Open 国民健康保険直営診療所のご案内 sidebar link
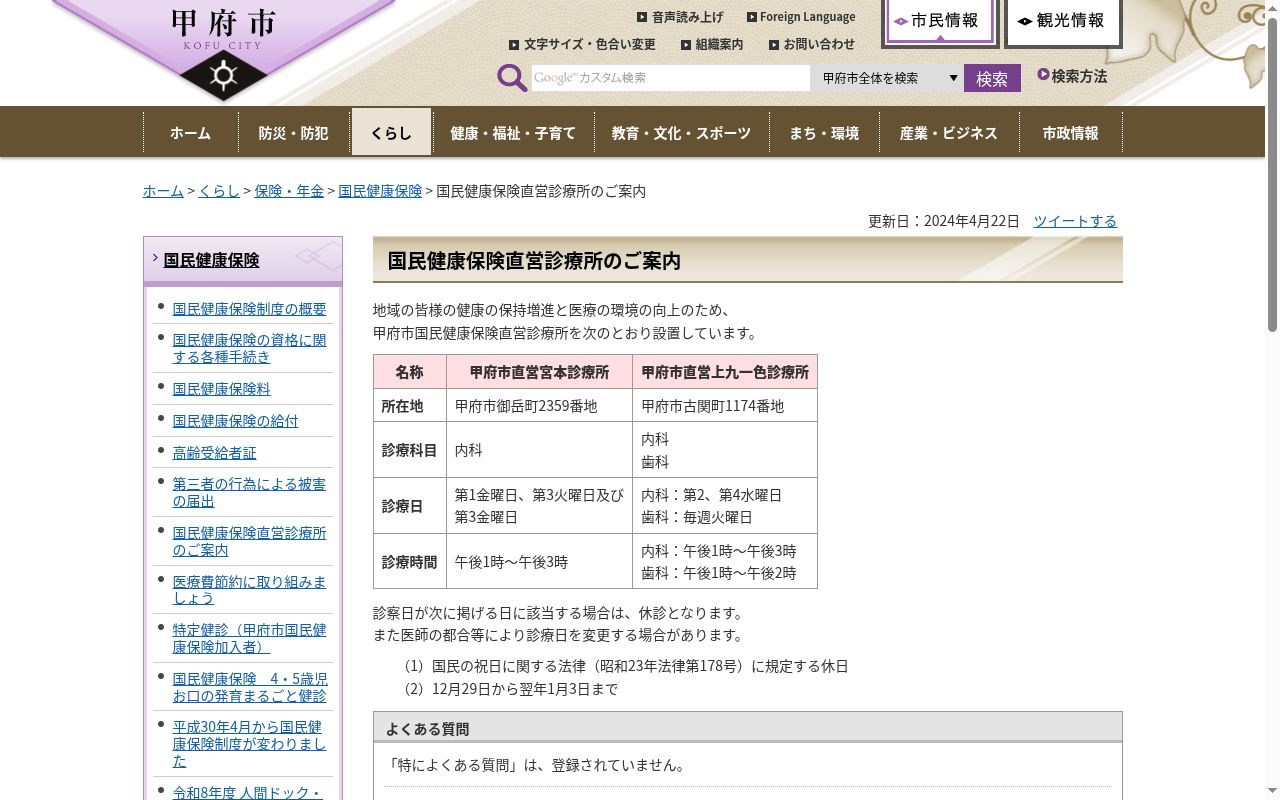 point(249,541)
